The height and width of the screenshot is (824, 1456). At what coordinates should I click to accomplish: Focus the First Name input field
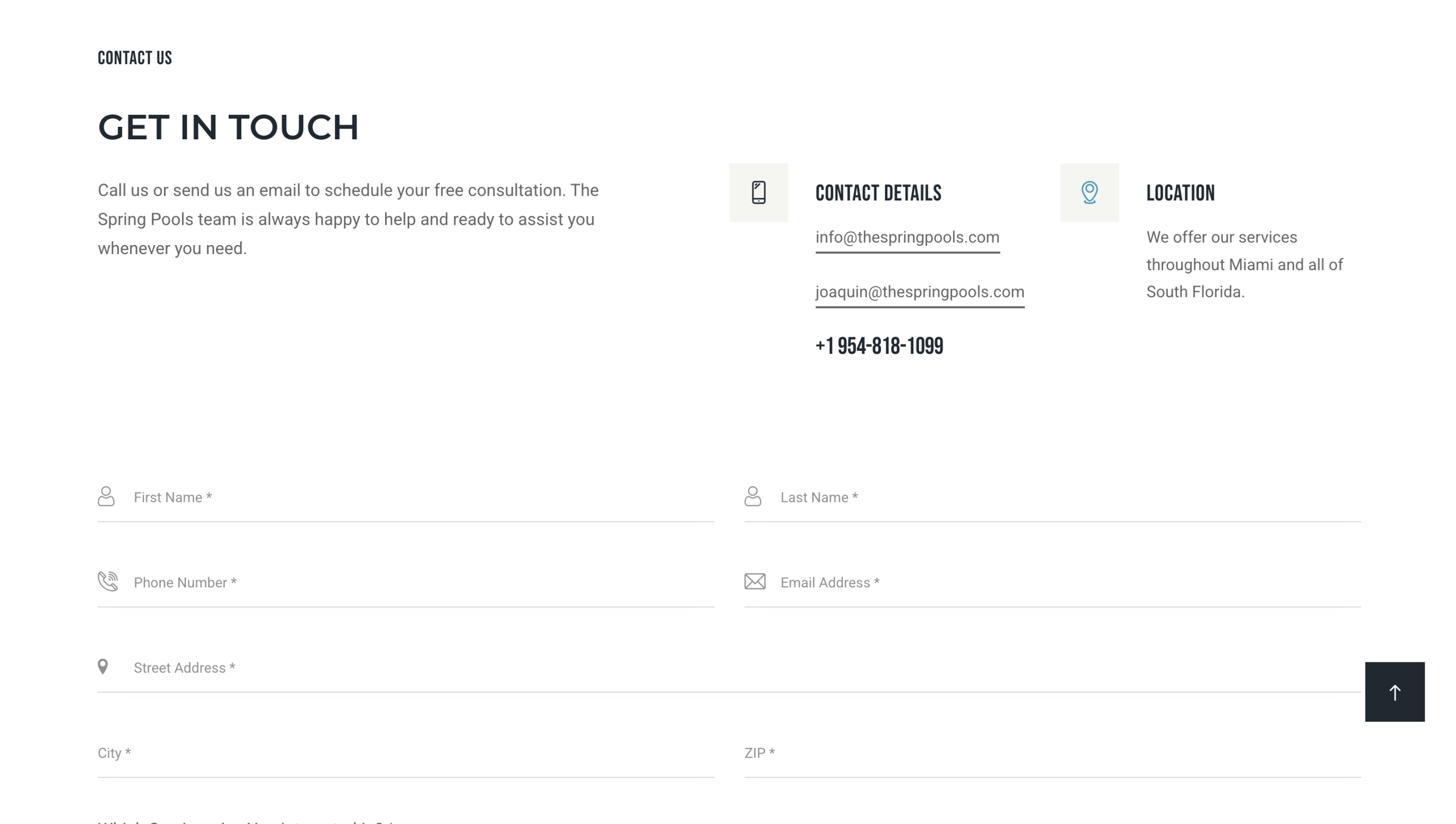421,498
